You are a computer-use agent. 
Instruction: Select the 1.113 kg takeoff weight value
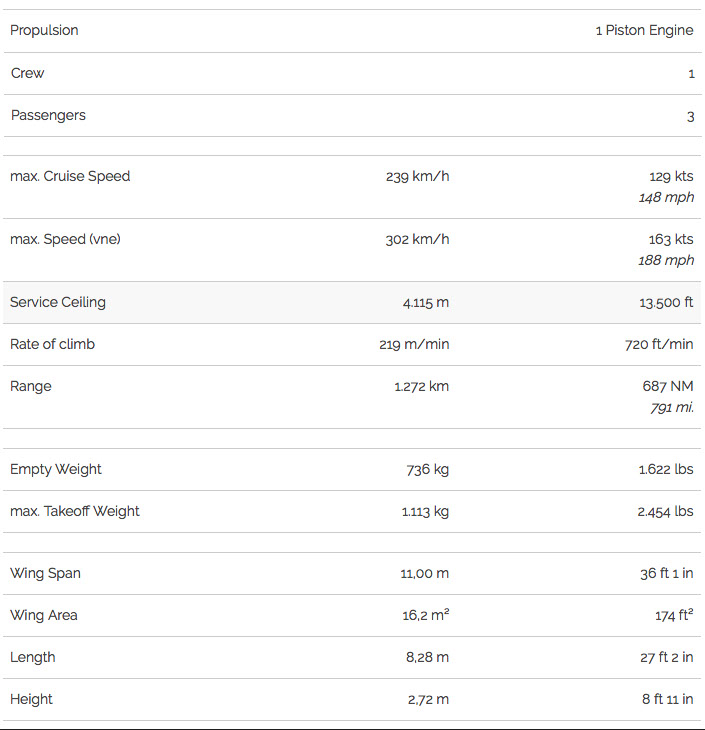[425, 511]
